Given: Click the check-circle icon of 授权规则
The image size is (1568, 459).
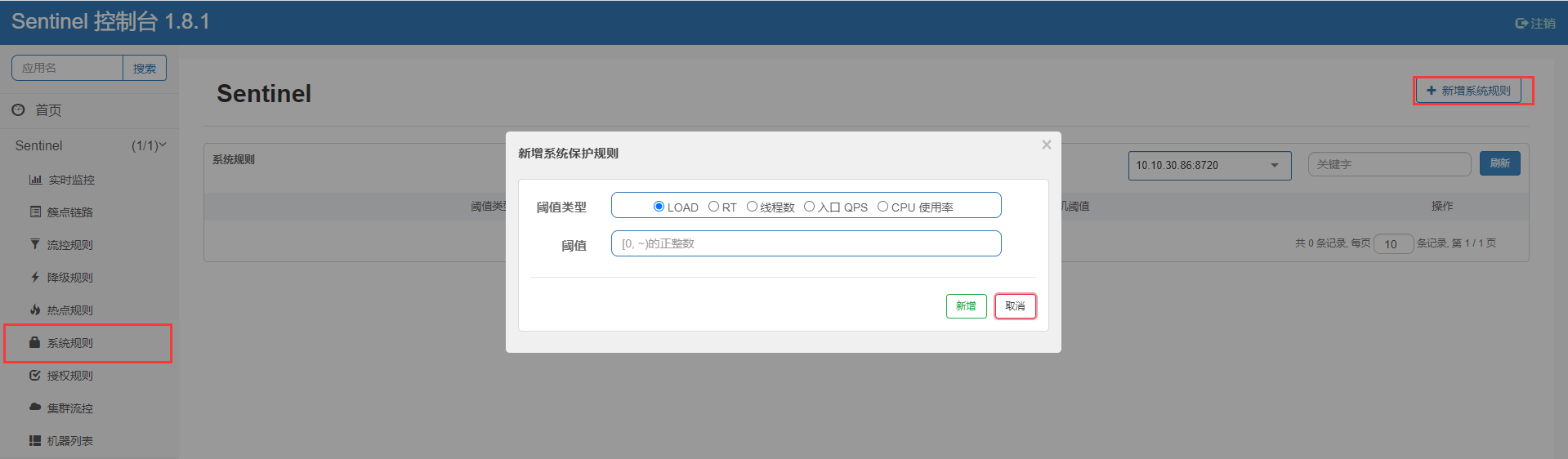Looking at the screenshot, I should pyautogui.click(x=35, y=375).
